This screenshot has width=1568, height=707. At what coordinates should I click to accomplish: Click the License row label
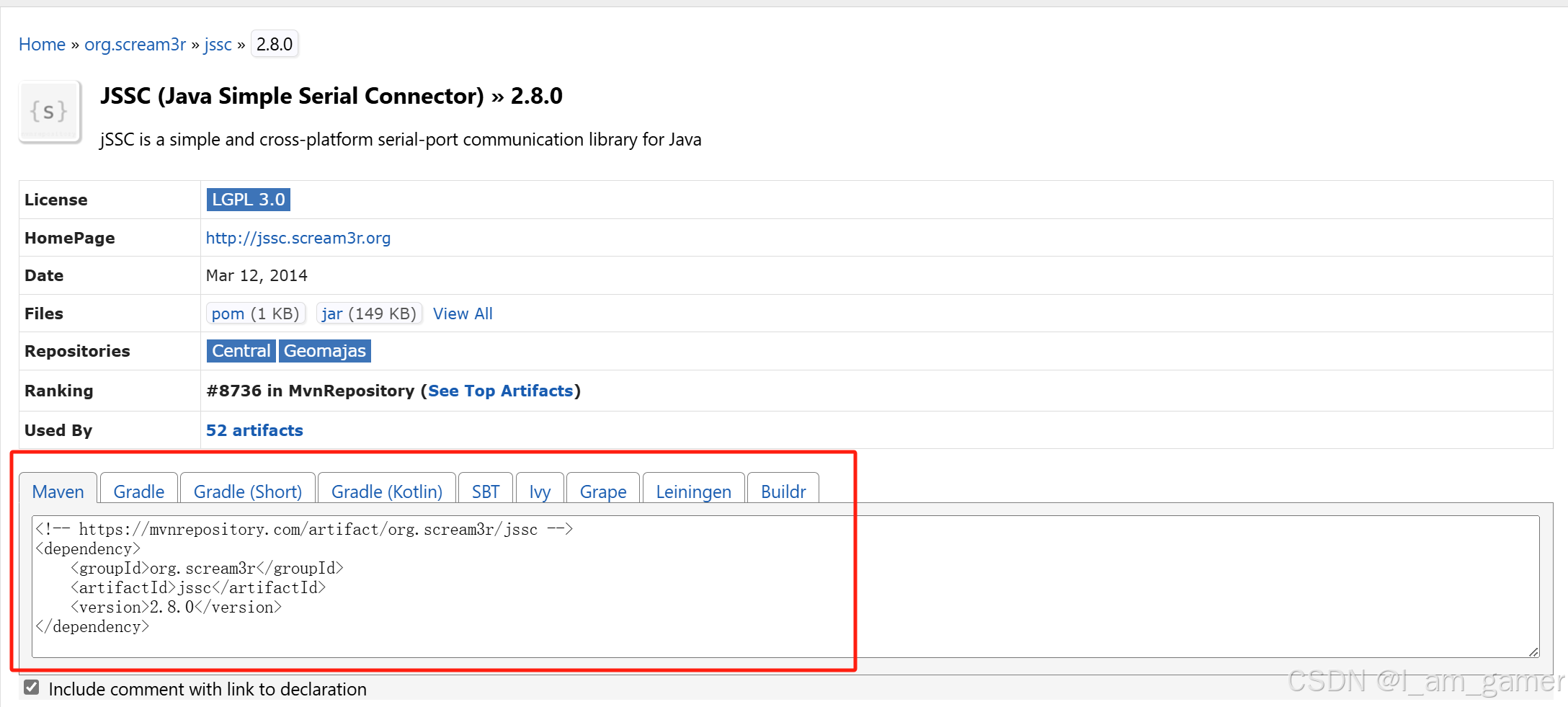(x=56, y=200)
